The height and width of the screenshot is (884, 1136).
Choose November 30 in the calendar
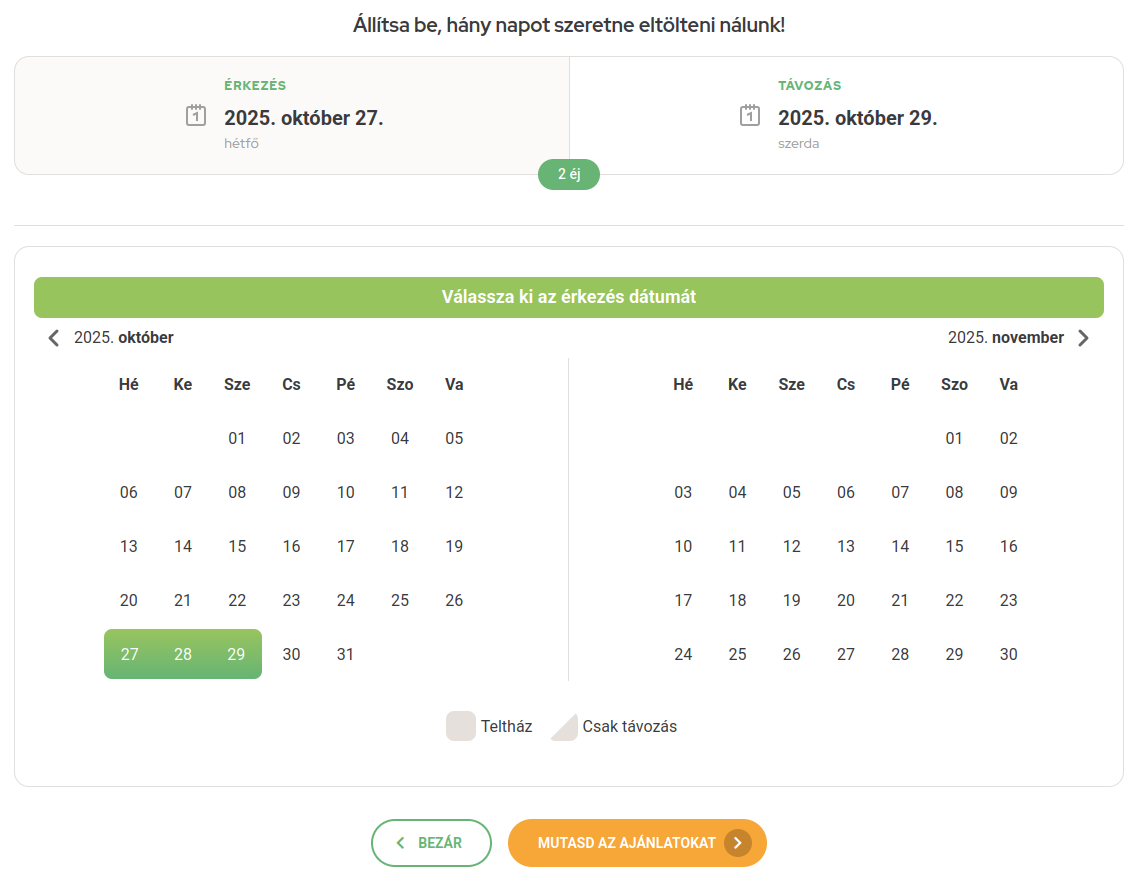click(x=1008, y=654)
